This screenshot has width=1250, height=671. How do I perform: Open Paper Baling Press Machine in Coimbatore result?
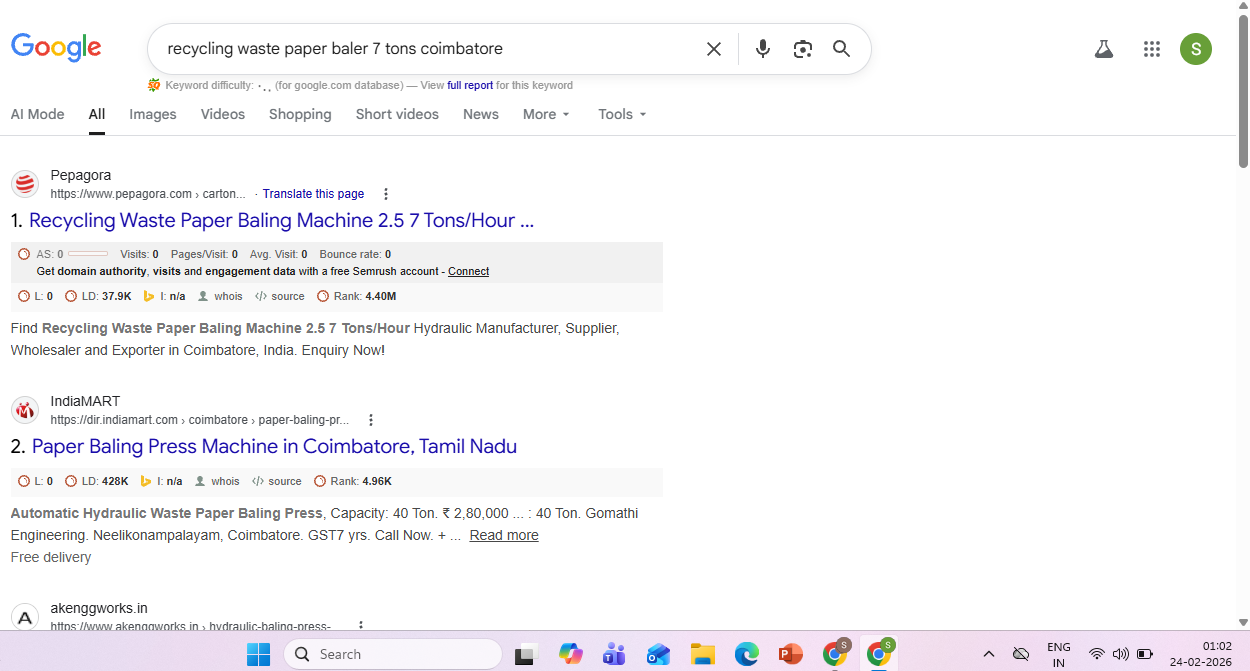274,446
